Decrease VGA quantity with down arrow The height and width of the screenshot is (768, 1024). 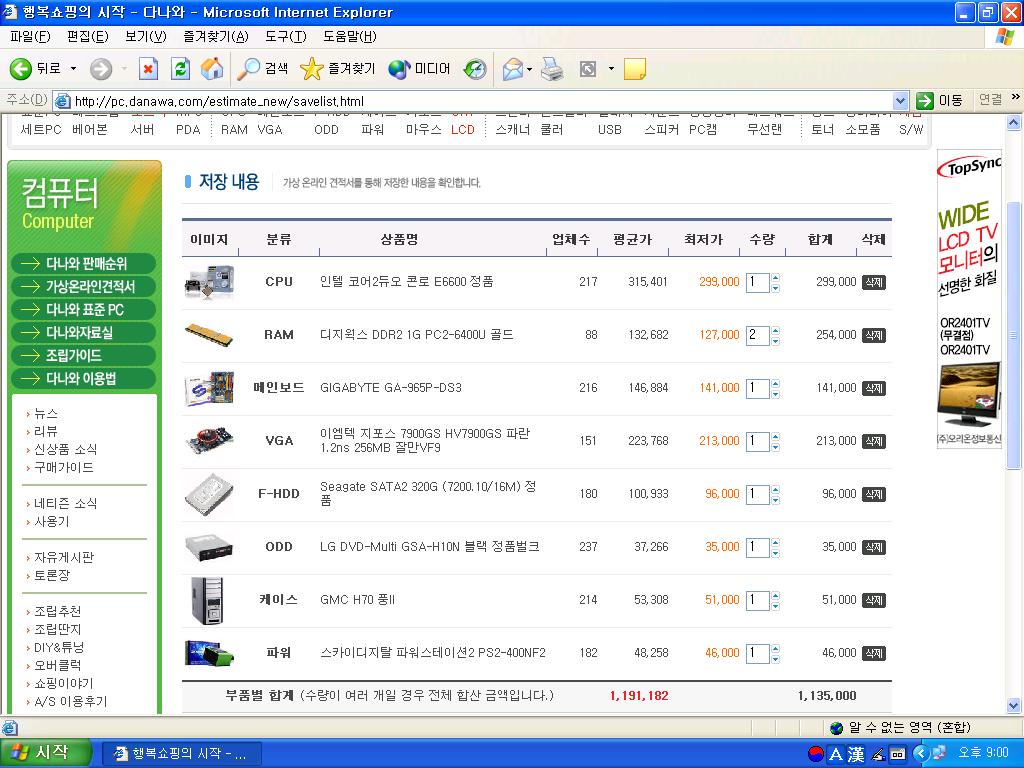pyautogui.click(x=775, y=447)
